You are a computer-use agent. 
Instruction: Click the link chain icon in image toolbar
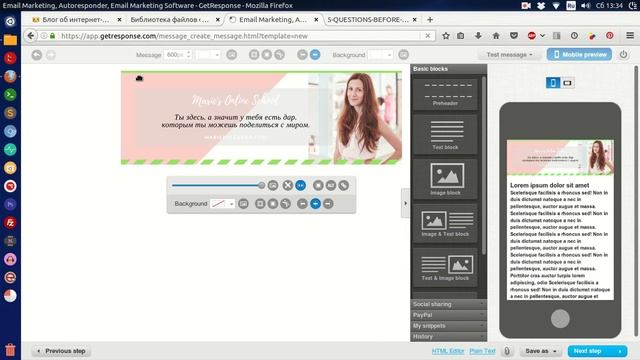tap(344, 185)
